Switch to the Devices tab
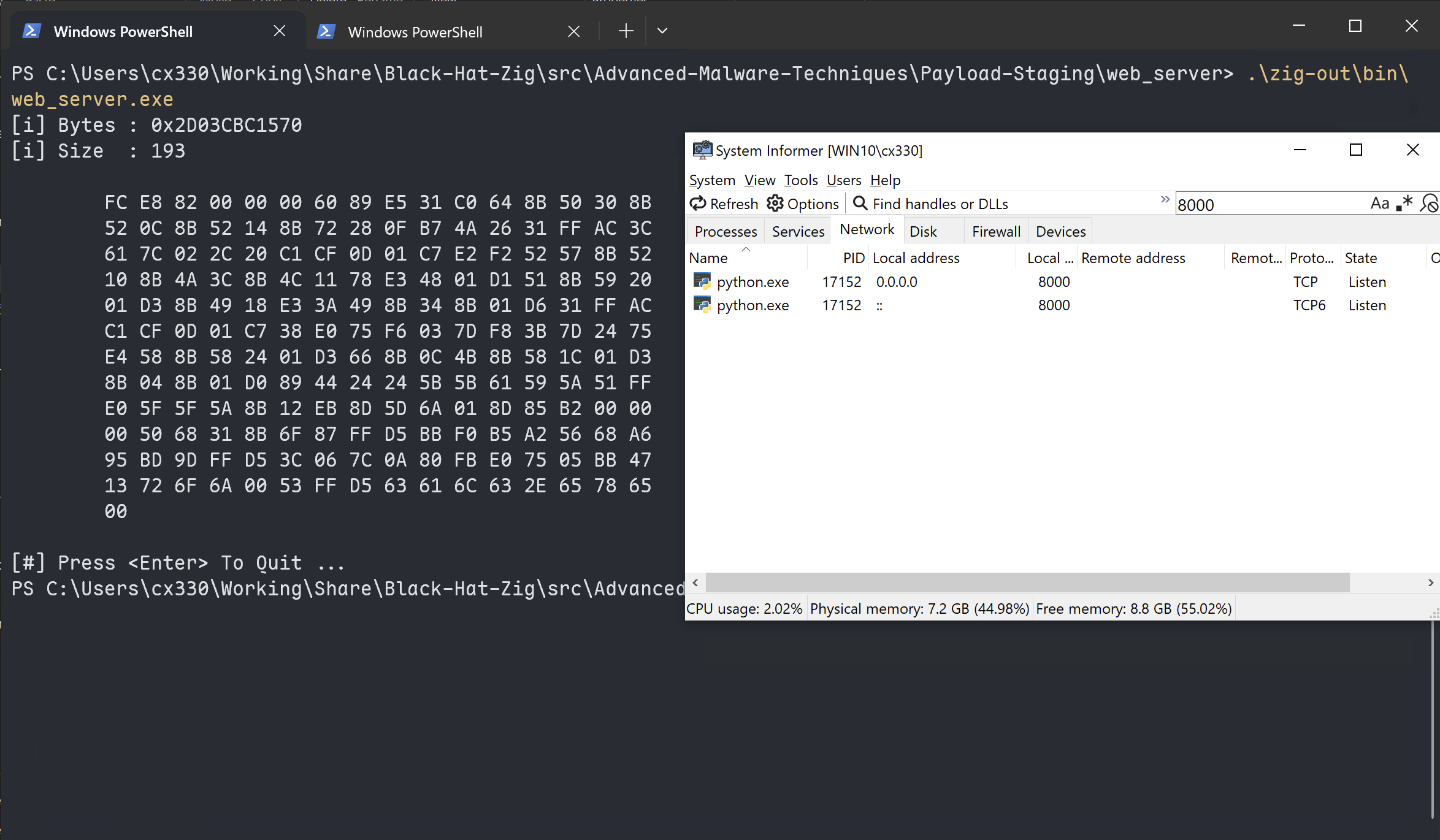 (x=1060, y=232)
